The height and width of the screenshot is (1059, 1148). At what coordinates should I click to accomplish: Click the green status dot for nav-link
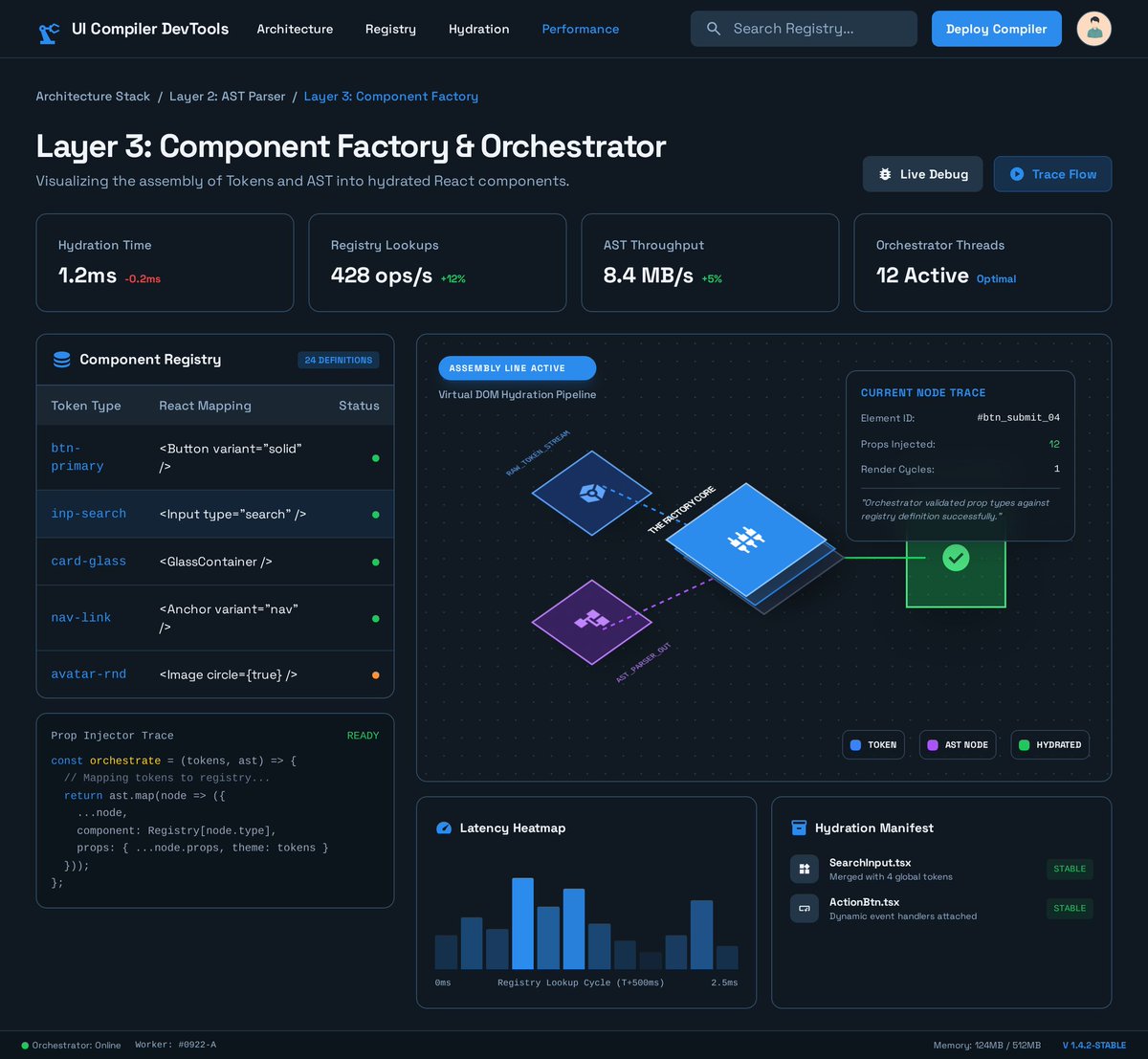coord(375,619)
